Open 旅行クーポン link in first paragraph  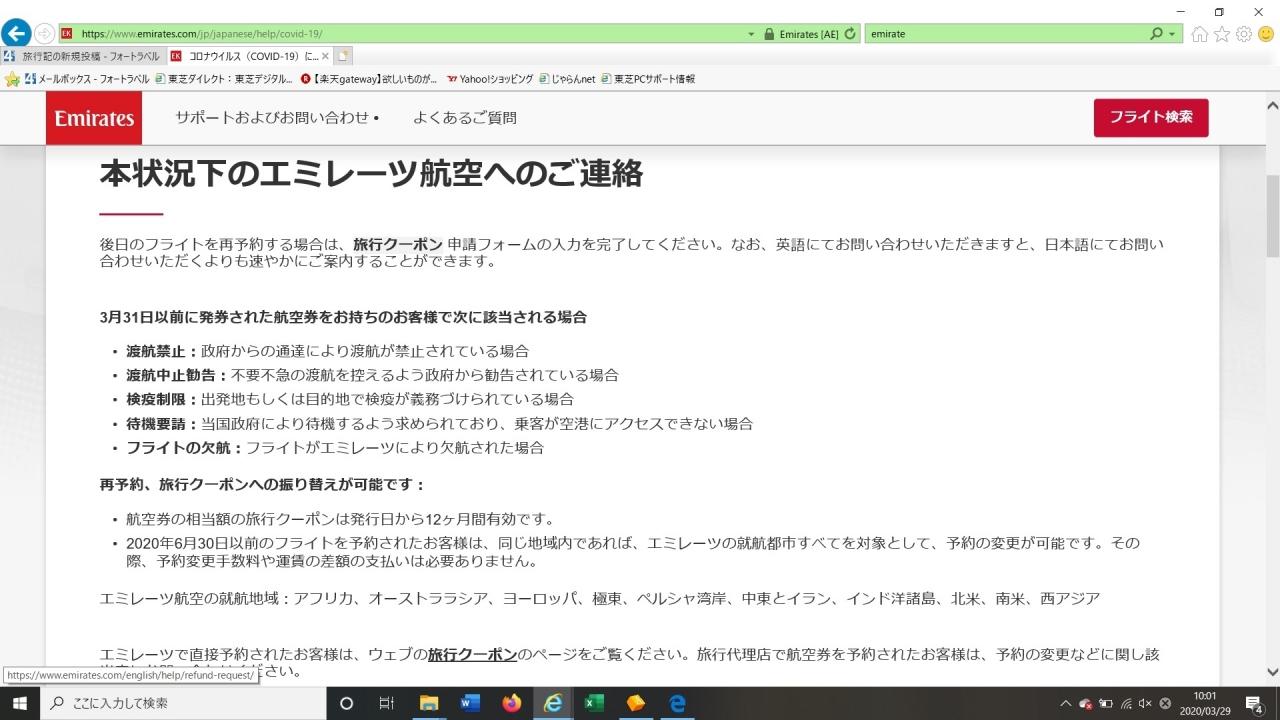[x=397, y=244]
